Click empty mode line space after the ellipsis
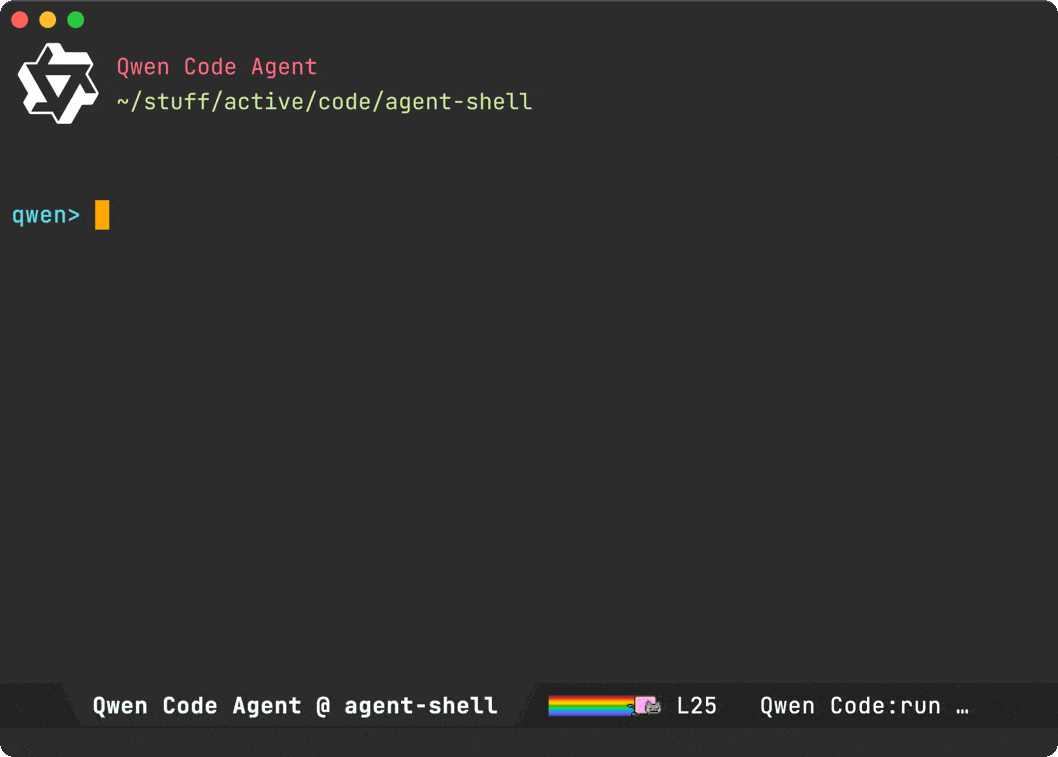Image resolution: width=1058 pixels, height=757 pixels. [x=1012, y=706]
